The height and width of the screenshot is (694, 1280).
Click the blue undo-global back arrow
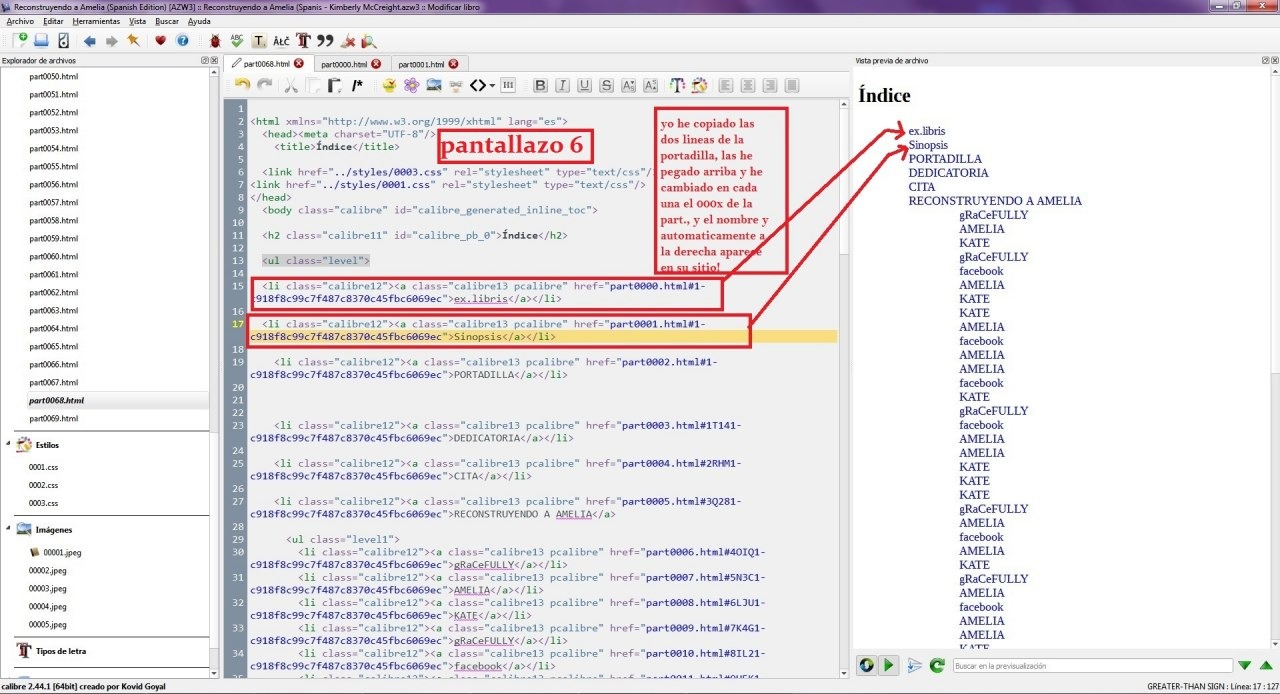click(90, 41)
